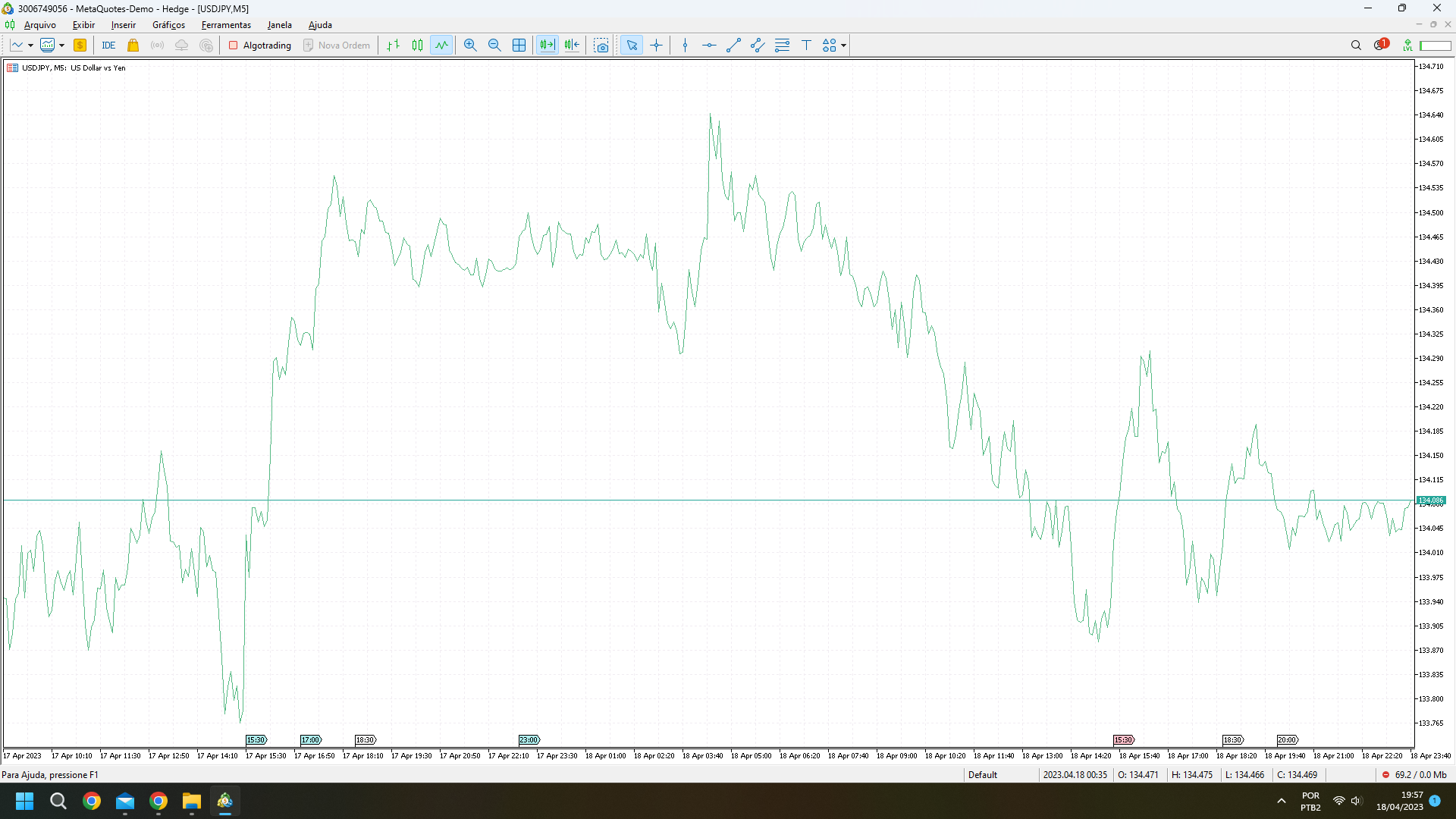Expand the chart type dropdown arrow
Image resolution: width=1456 pixels, height=819 pixels.
click(30, 45)
